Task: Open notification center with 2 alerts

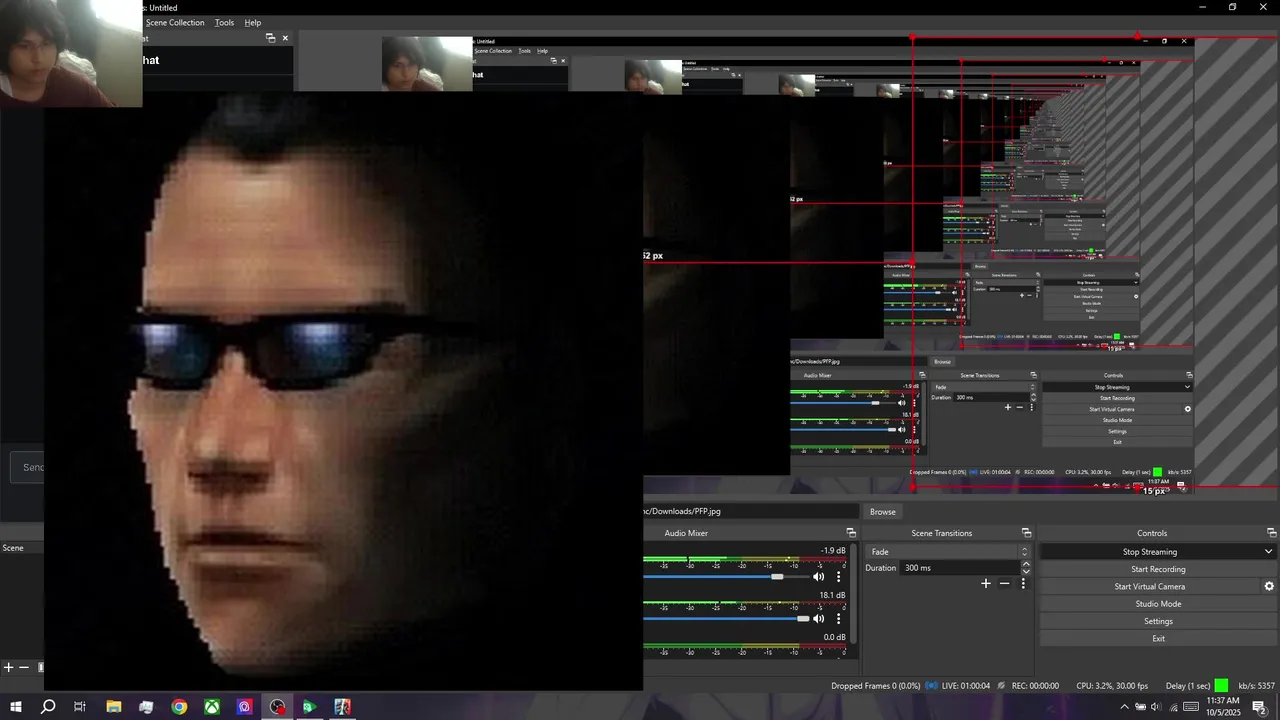Action: pyautogui.click(x=1260, y=707)
